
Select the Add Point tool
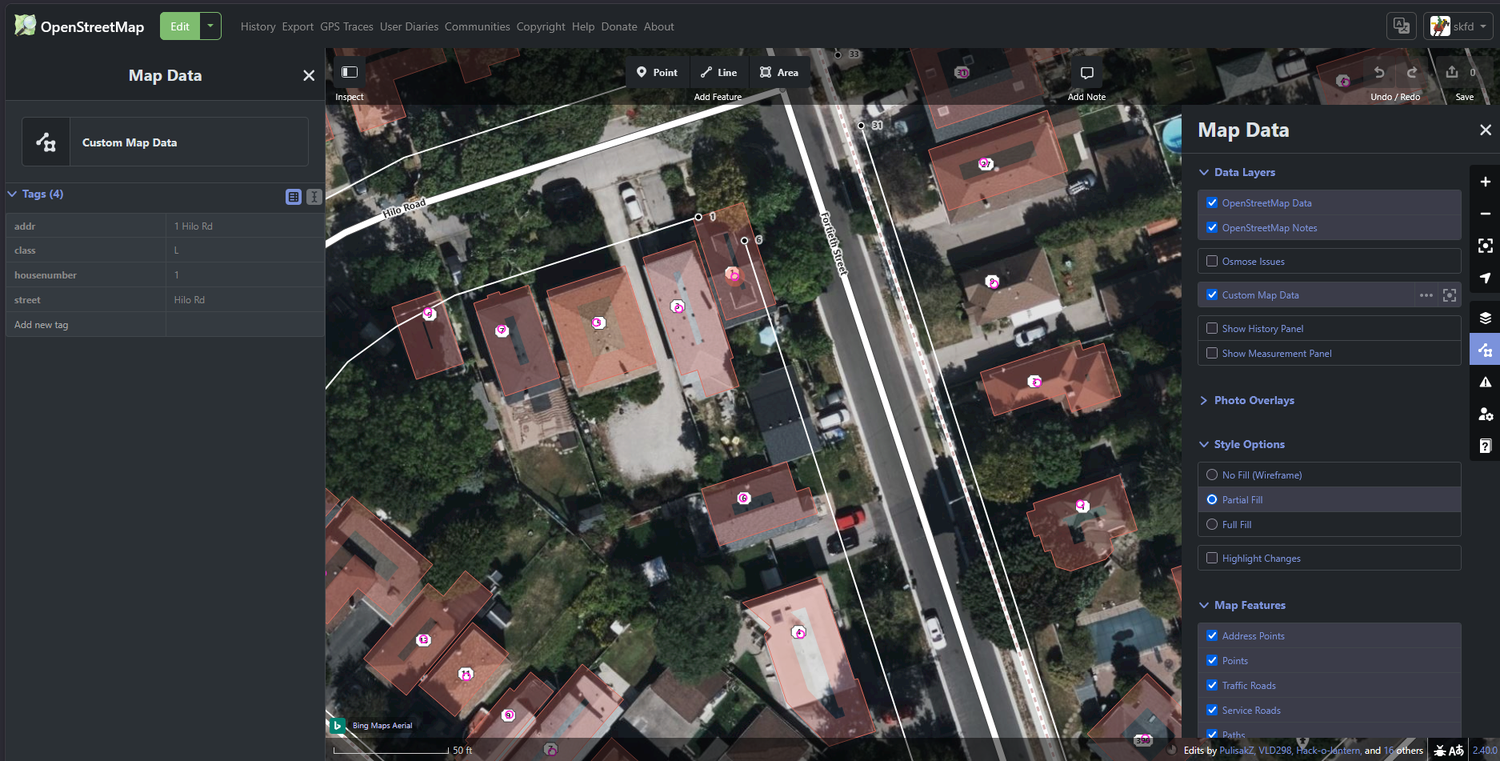click(658, 72)
